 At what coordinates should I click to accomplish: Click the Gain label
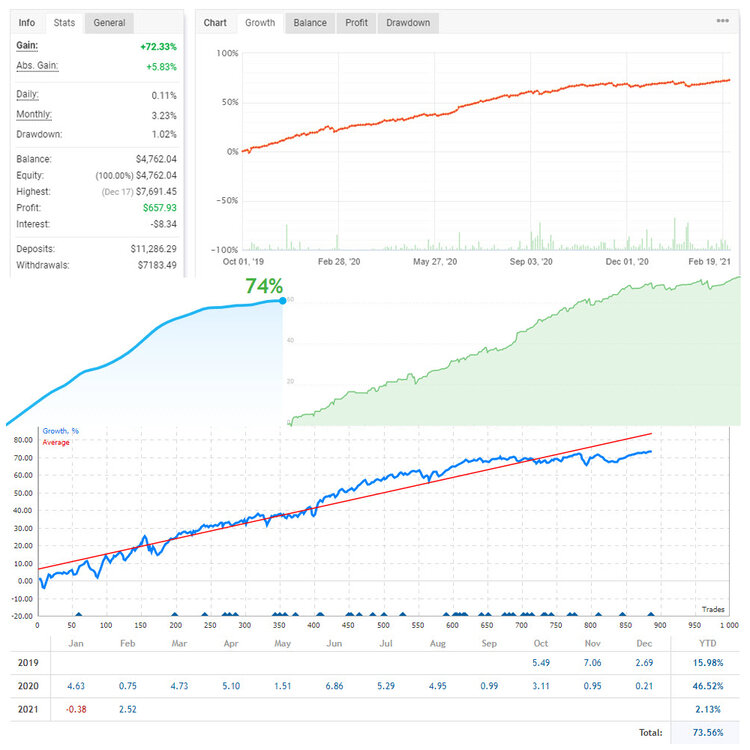pyautogui.click(x=27, y=45)
